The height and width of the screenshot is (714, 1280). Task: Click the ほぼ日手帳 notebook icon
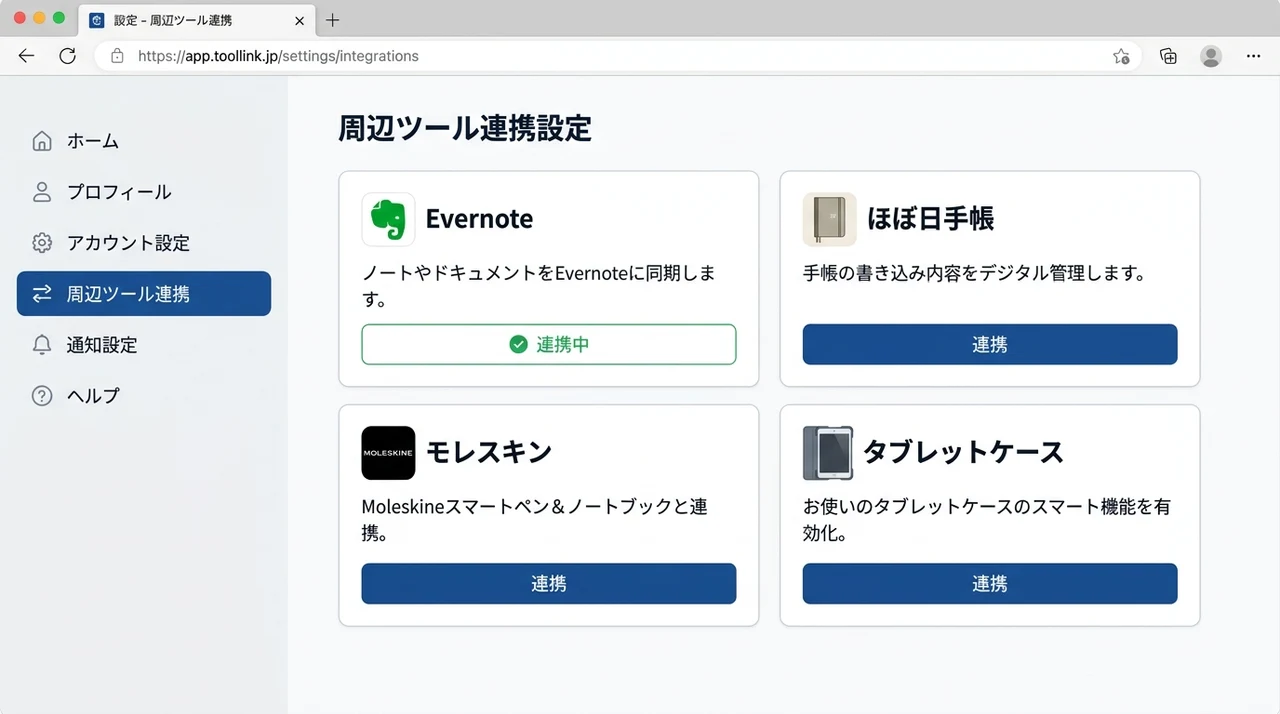point(829,219)
